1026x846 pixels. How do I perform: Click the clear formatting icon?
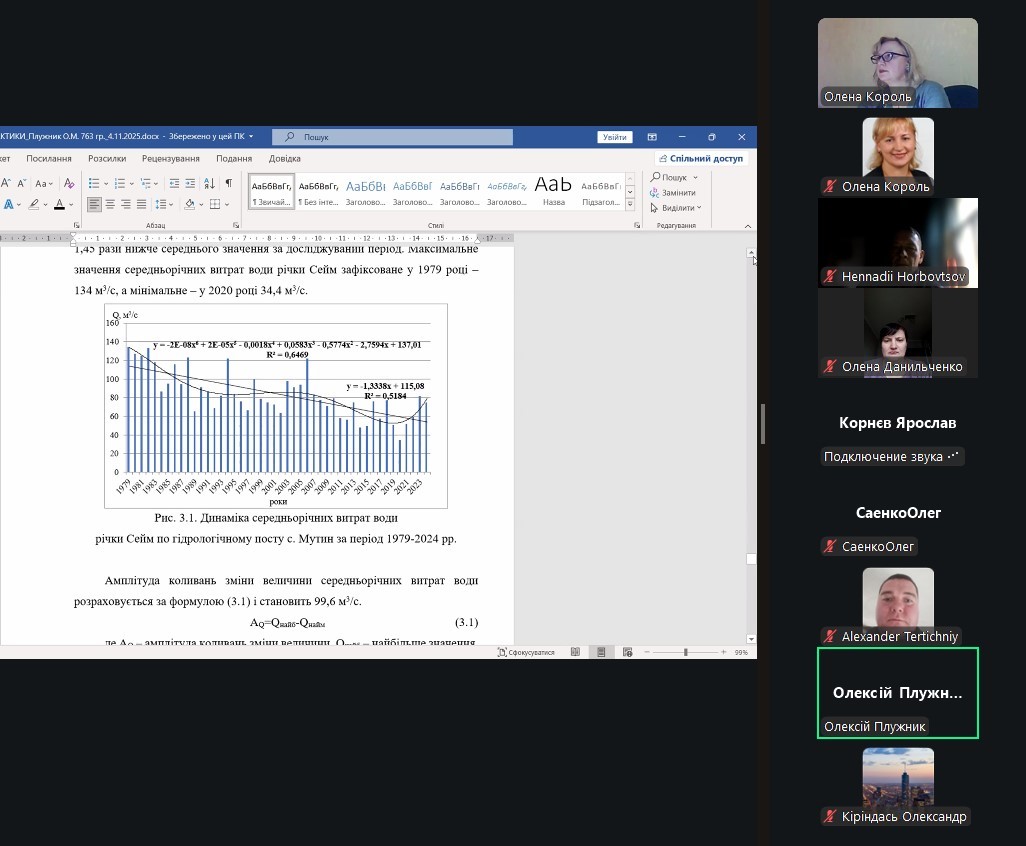tap(69, 183)
